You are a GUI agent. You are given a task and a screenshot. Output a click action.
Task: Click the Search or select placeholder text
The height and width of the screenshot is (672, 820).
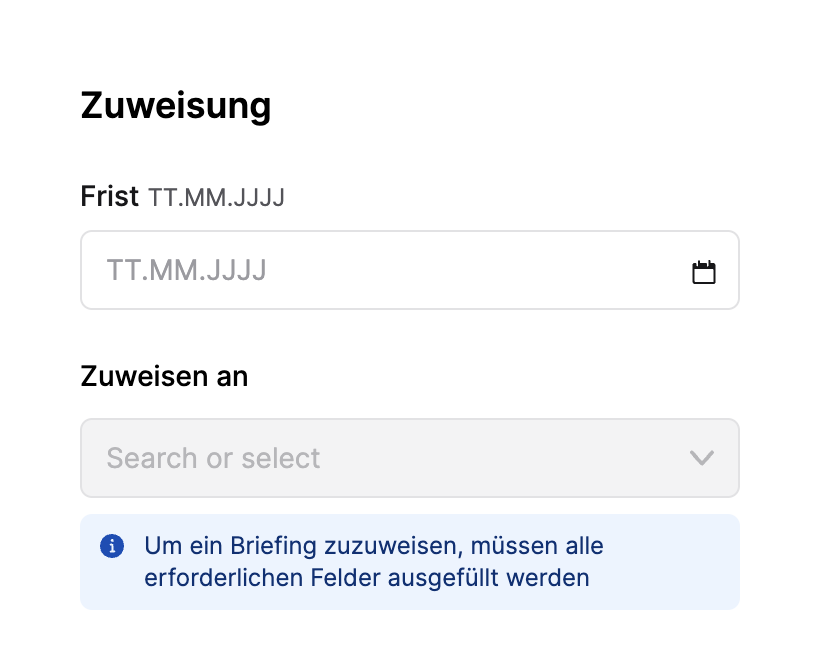click(x=213, y=458)
